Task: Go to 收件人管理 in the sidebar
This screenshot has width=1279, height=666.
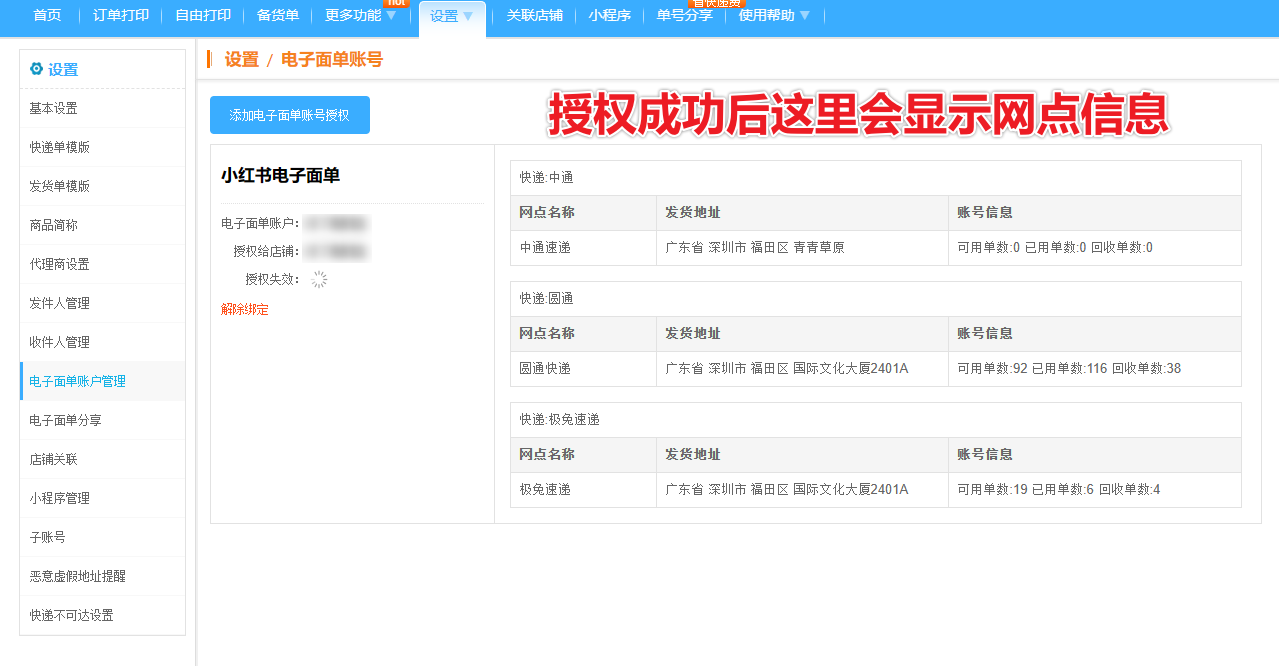Action: [x=102, y=342]
